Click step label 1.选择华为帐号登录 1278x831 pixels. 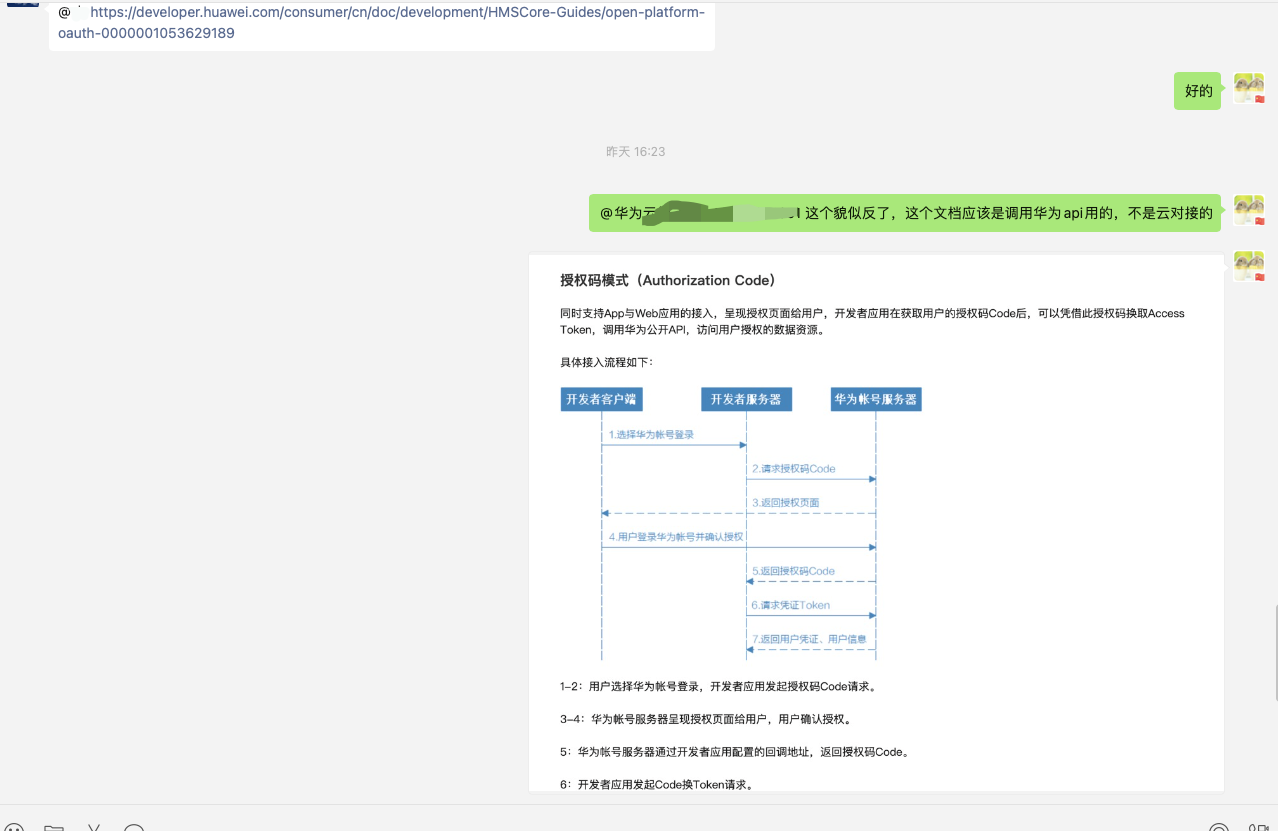point(651,435)
